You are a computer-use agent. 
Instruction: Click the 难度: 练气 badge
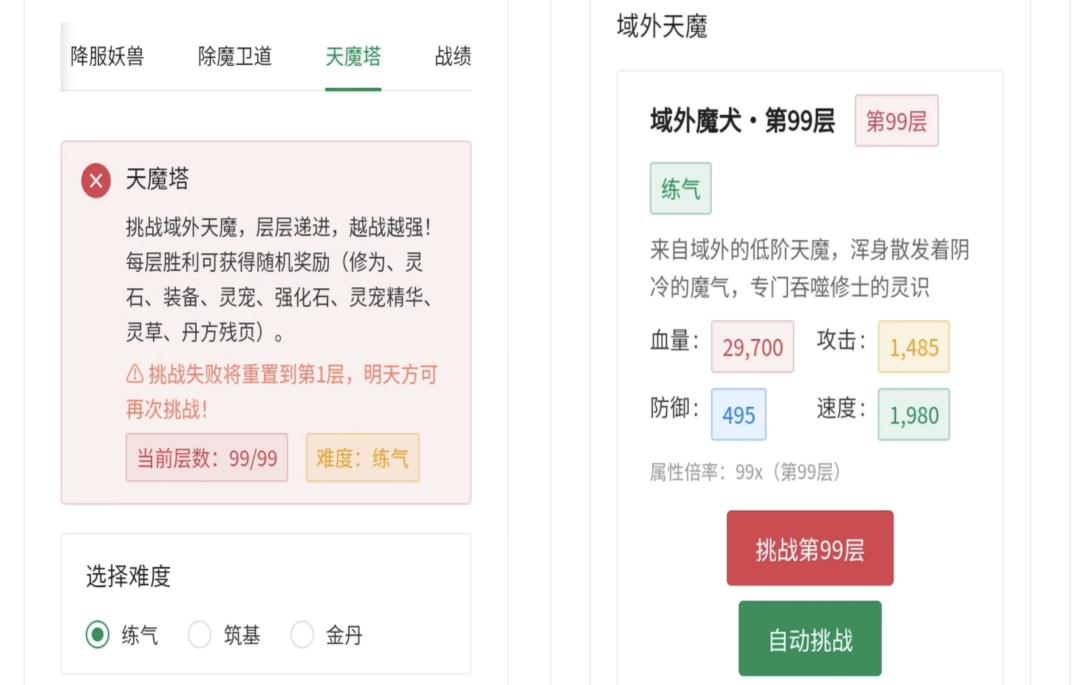coord(362,458)
